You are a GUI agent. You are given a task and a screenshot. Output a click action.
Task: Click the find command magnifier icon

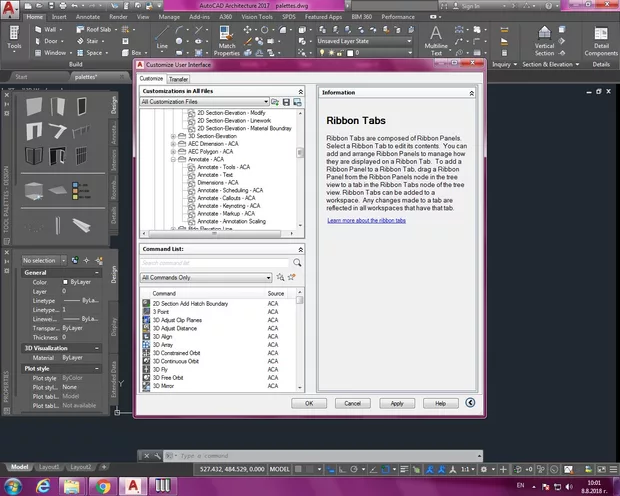(297, 263)
